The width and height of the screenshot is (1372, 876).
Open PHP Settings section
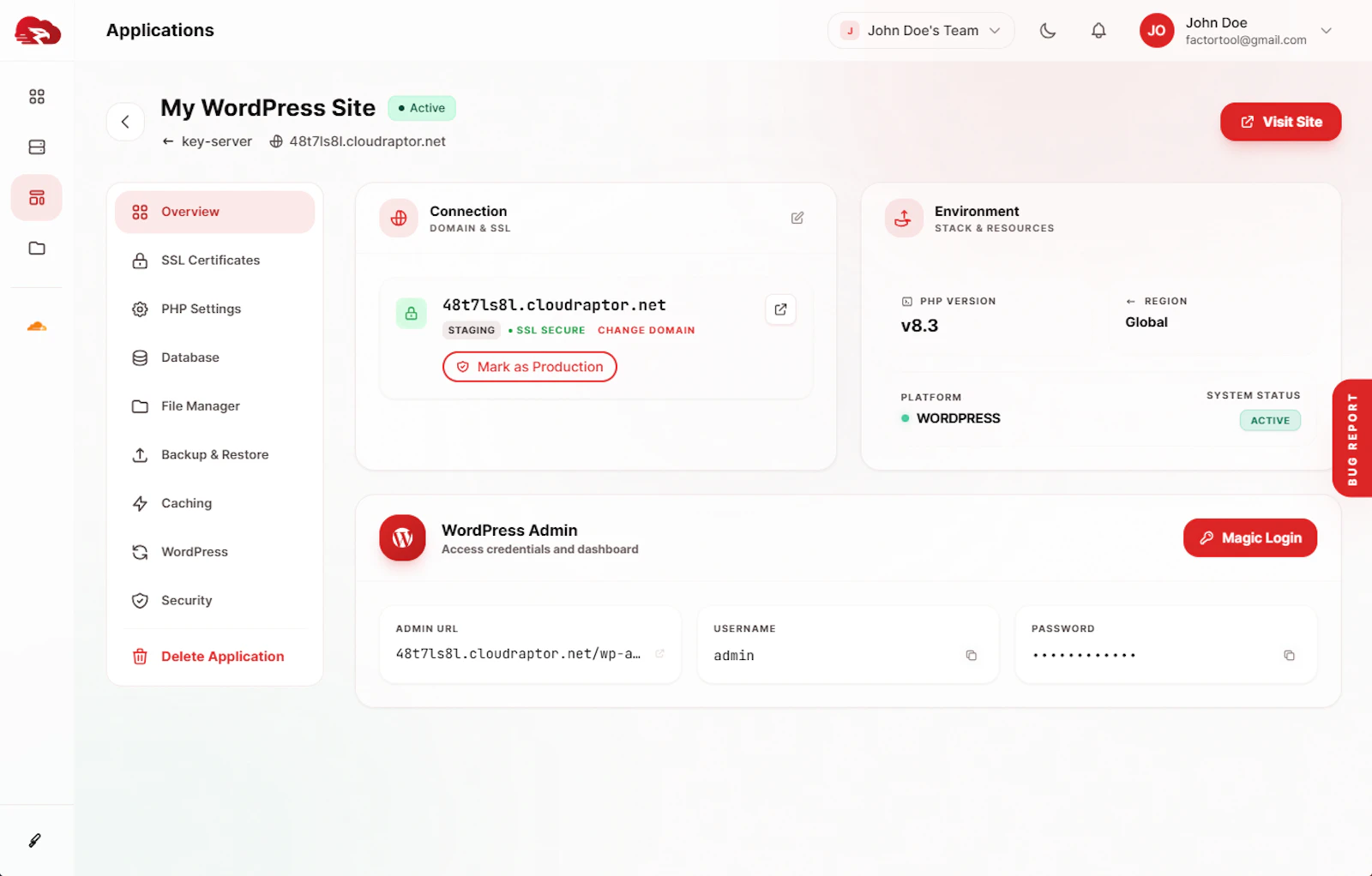(215, 309)
